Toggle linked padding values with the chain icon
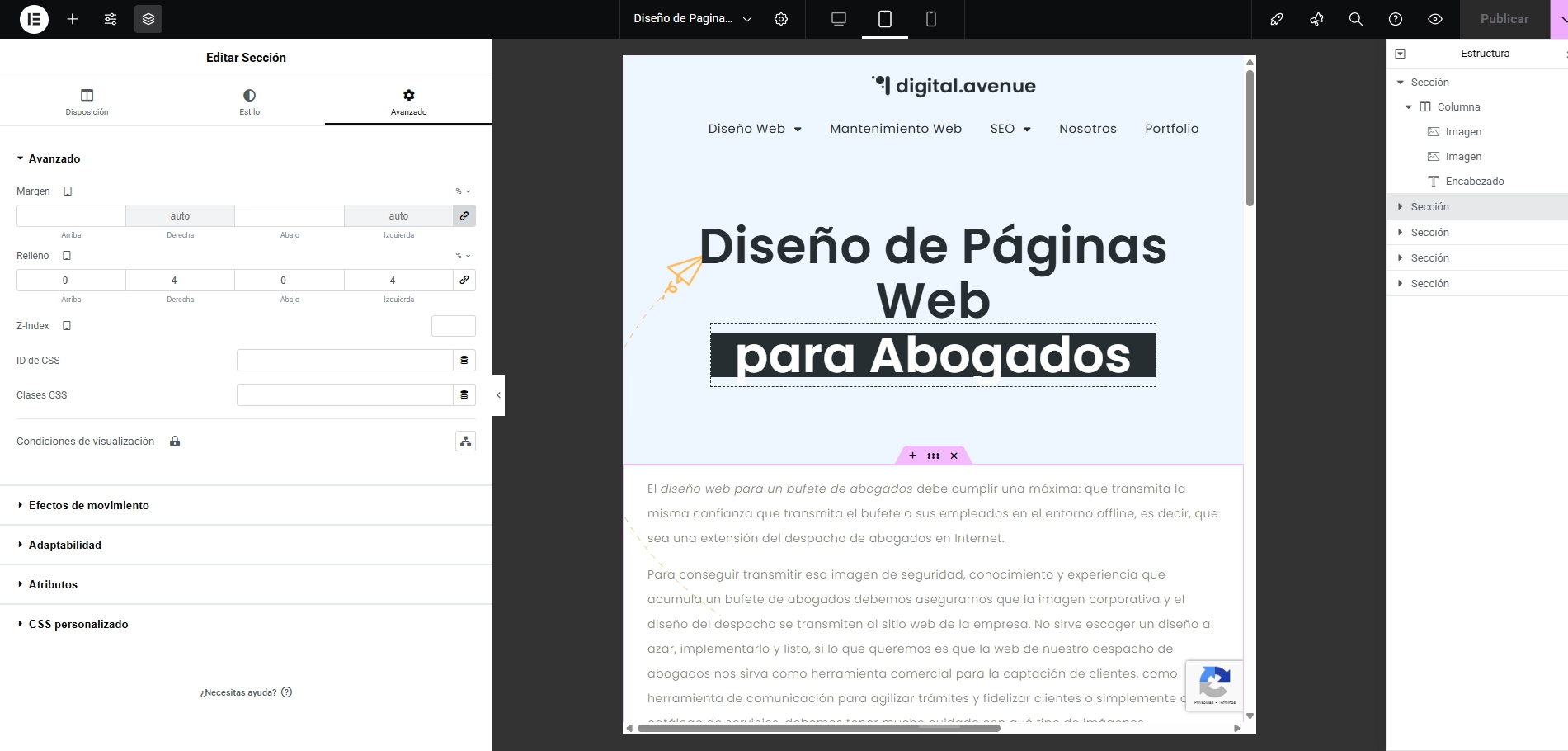Viewport: 1568px width, 751px height. pyautogui.click(x=464, y=280)
